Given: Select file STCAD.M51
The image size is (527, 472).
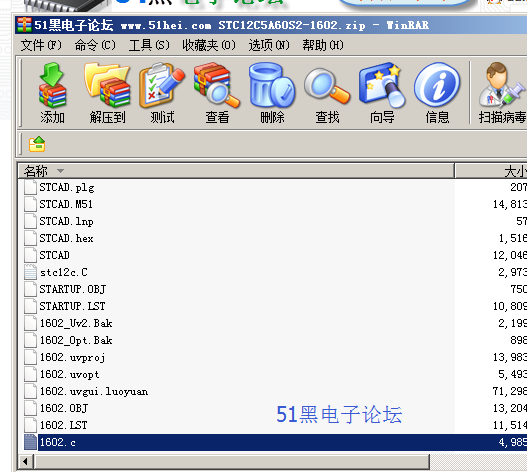Looking at the screenshot, I should click(66, 204).
